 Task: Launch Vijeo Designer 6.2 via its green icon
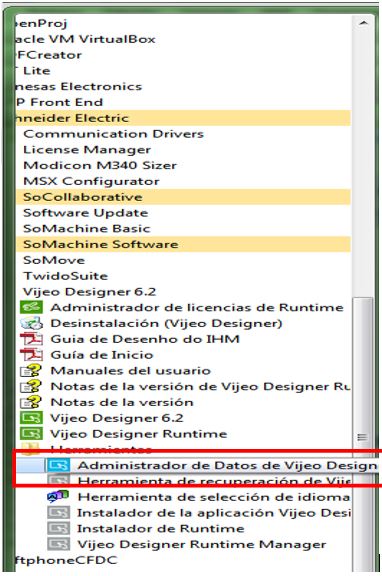(x=31, y=418)
